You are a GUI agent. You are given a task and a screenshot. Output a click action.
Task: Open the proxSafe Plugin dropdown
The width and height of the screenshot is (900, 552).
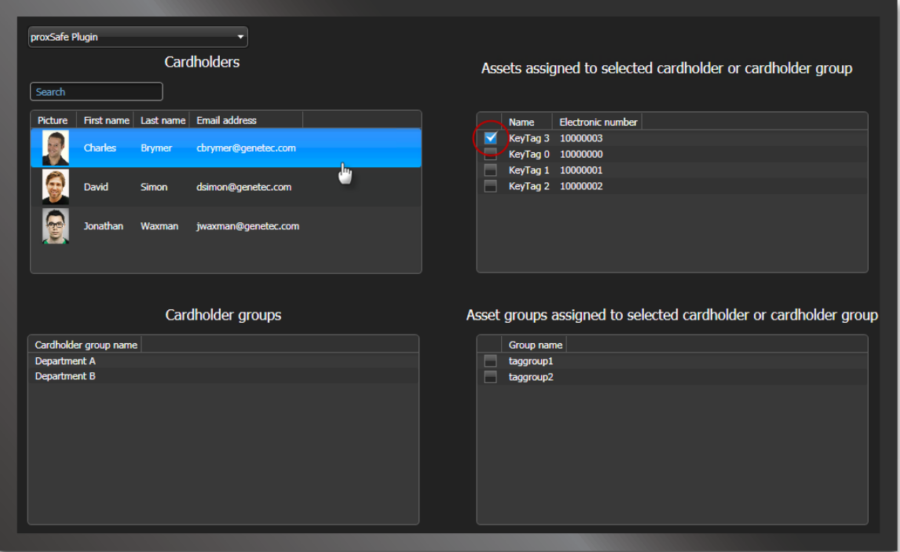click(137, 38)
